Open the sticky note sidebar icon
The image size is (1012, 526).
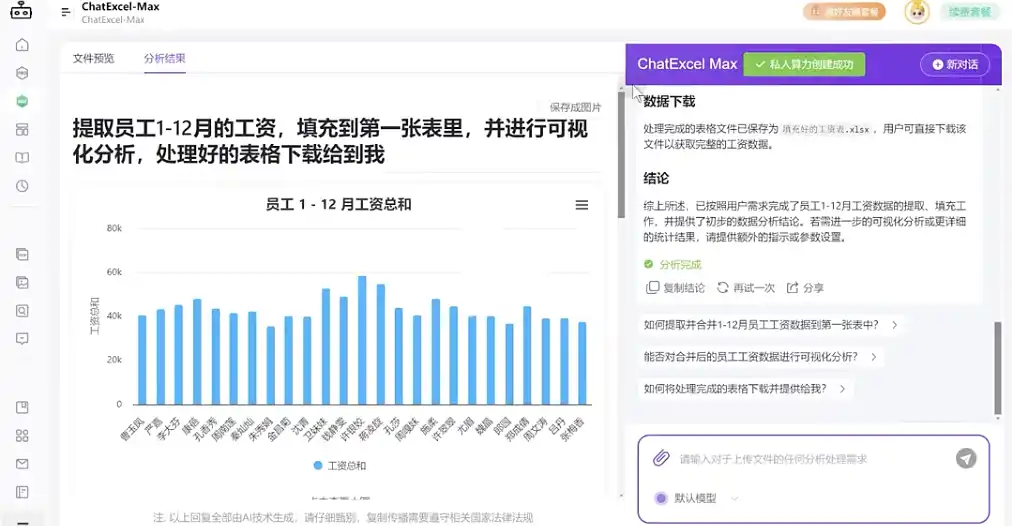(x=22, y=407)
